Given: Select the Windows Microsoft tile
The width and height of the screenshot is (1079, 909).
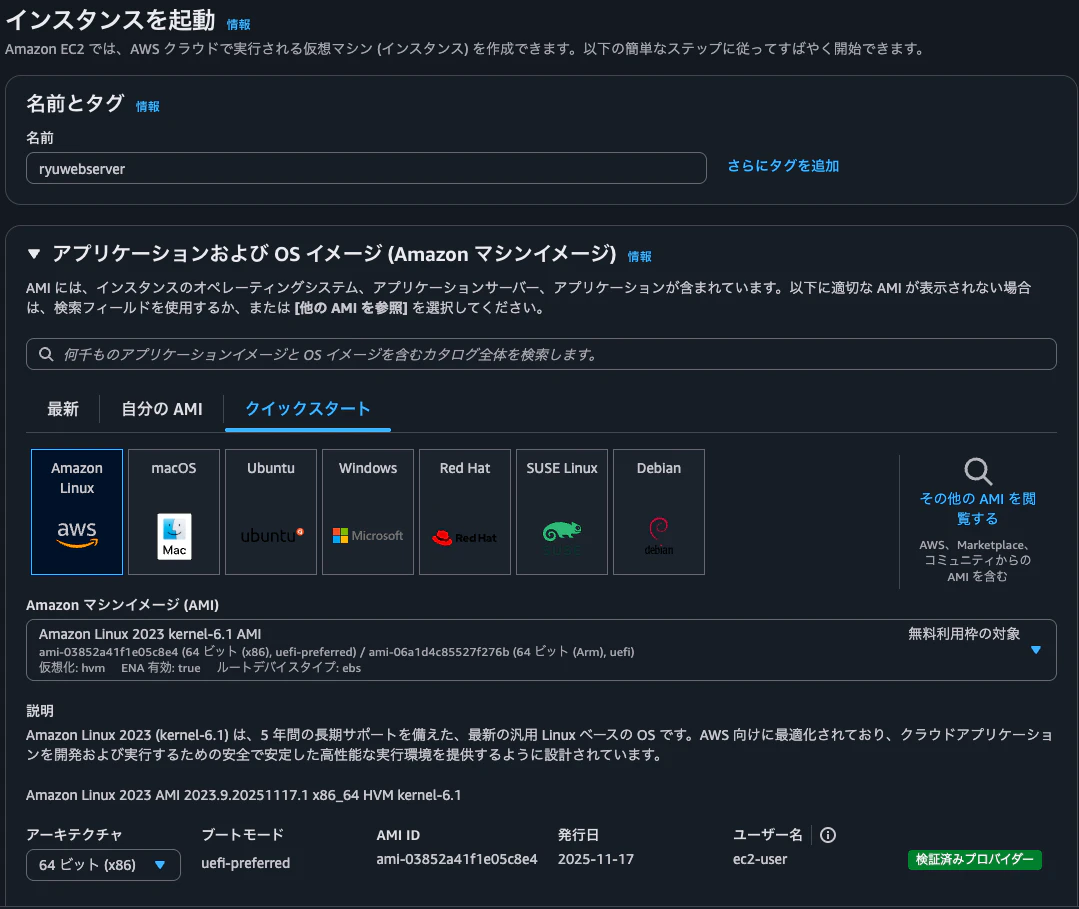Looking at the screenshot, I should coord(368,512).
